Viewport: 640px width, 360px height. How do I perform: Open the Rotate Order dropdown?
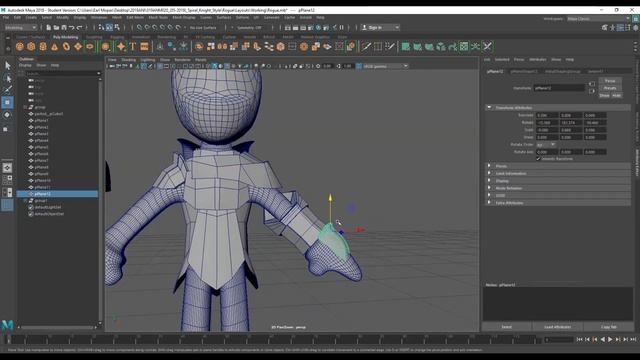tap(546, 144)
